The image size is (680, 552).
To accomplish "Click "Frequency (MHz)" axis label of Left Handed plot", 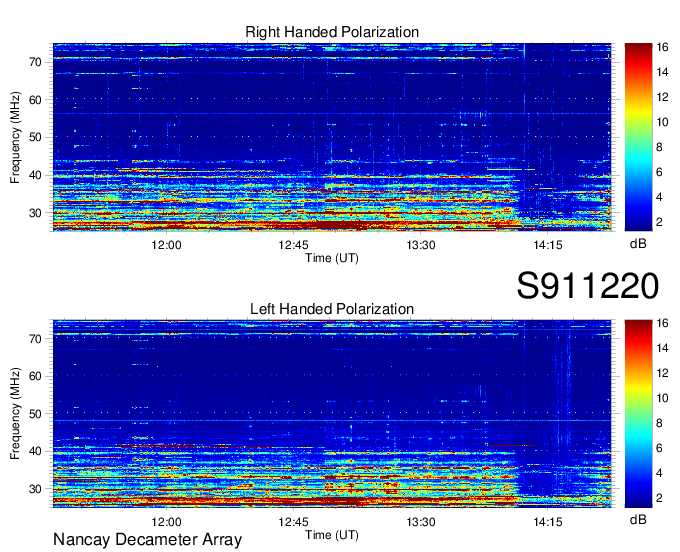I will point(15,414).
